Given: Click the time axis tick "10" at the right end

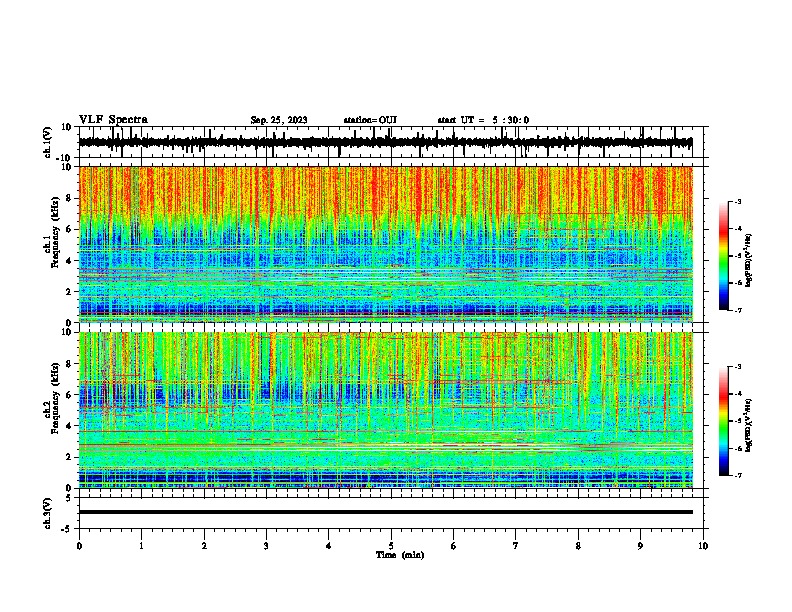Looking at the screenshot, I should (x=703, y=546).
